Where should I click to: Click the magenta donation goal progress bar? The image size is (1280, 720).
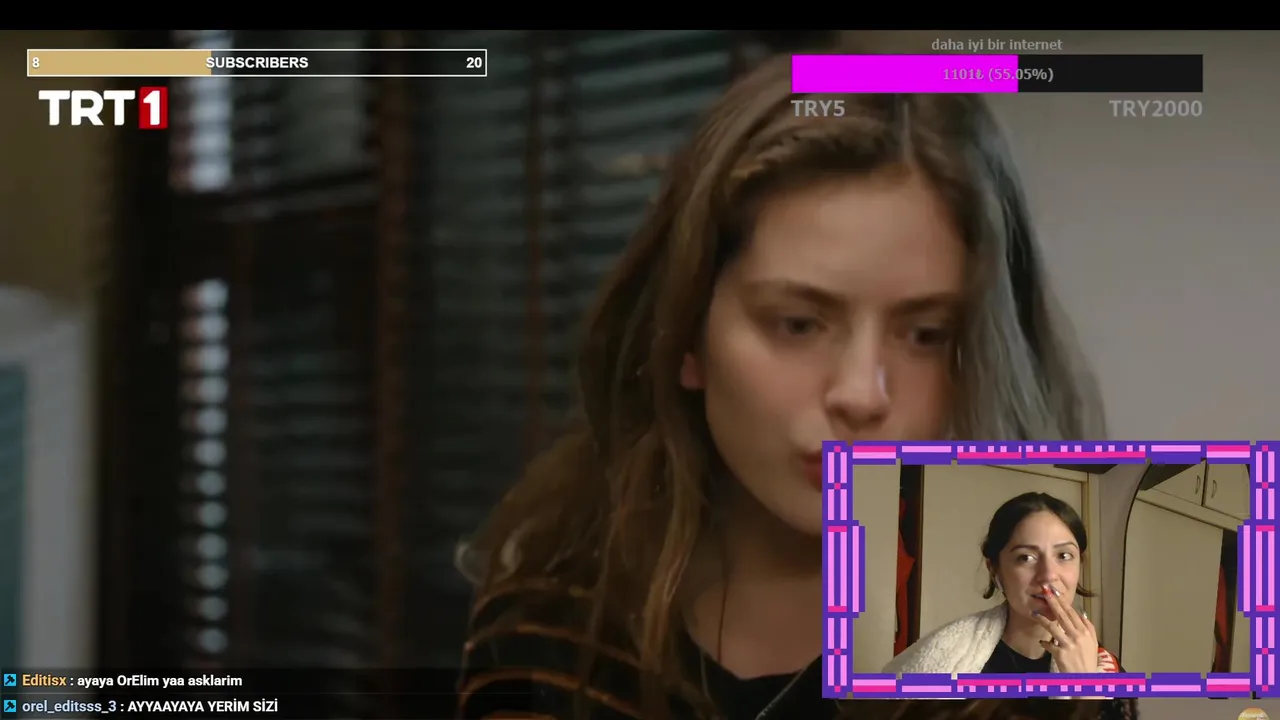pos(997,74)
